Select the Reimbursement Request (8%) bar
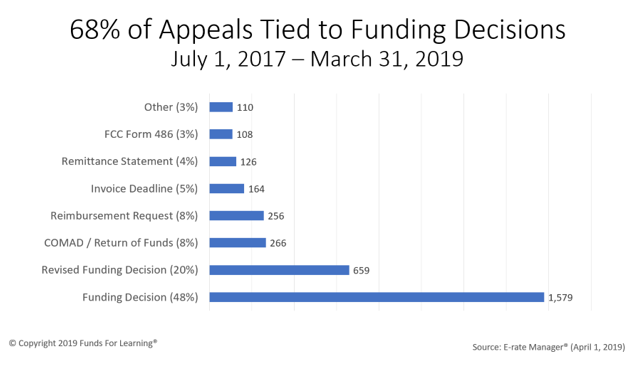640x368 pixels. 237,215
